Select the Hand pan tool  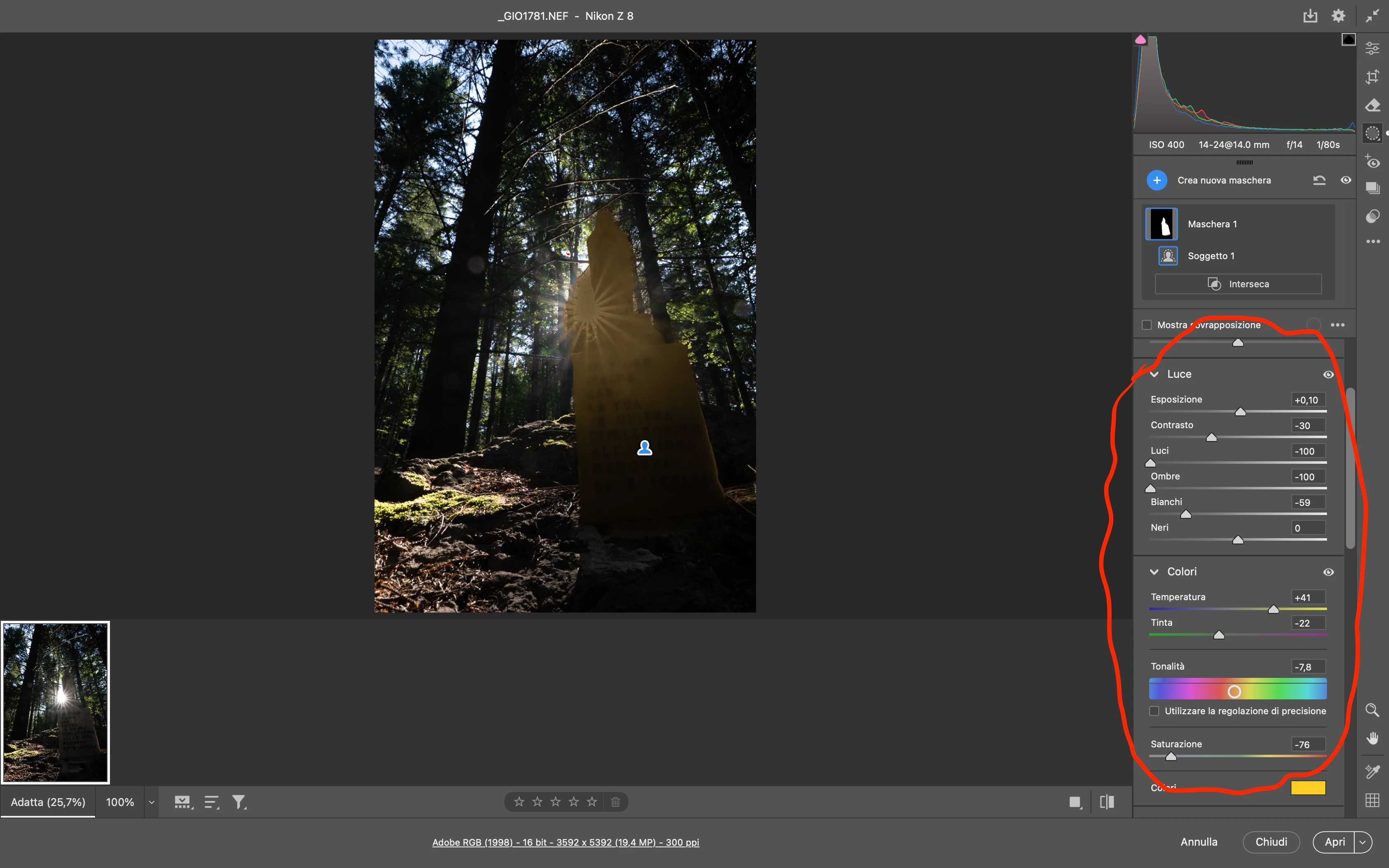click(x=1372, y=738)
